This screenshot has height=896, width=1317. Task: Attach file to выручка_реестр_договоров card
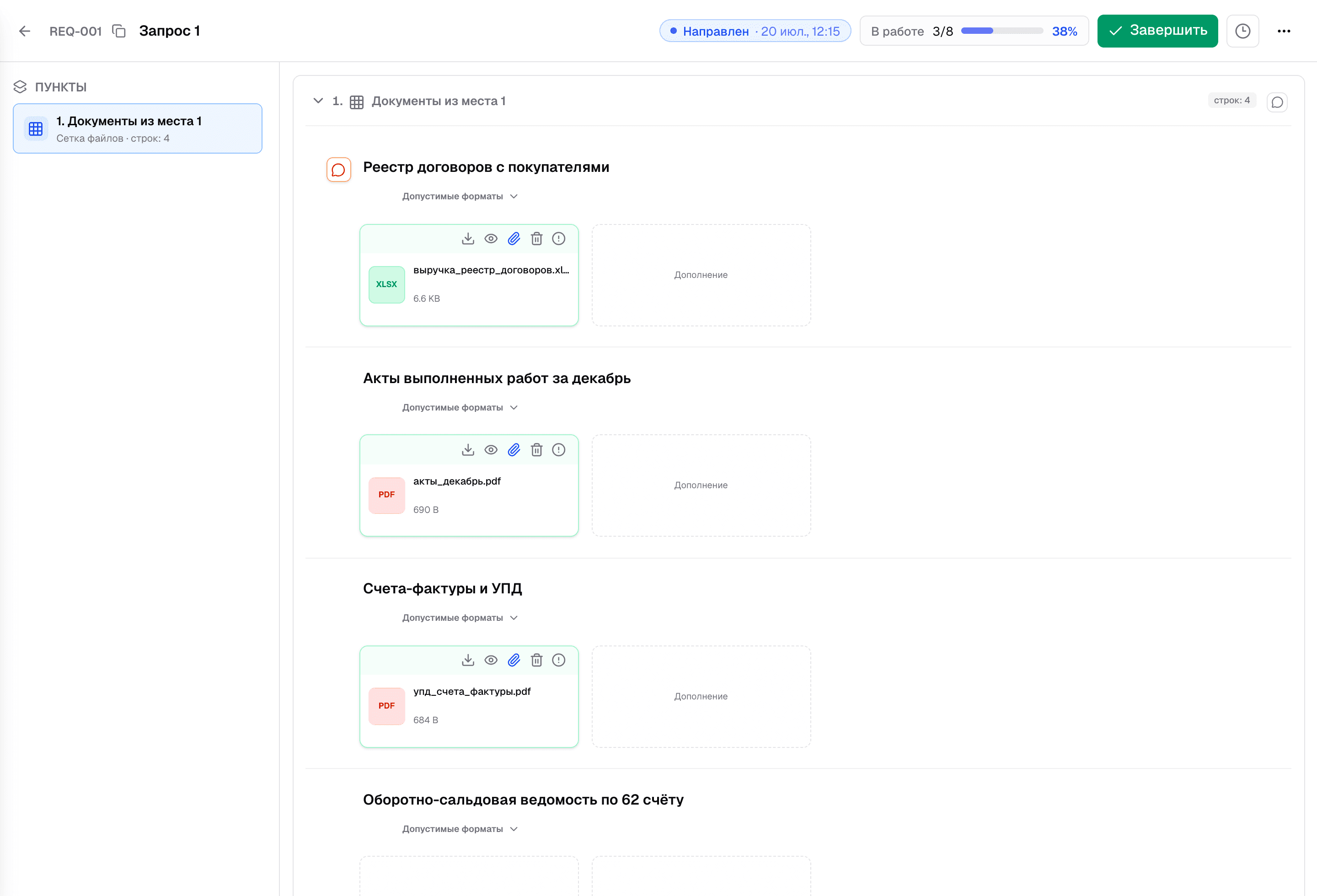click(514, 239)
